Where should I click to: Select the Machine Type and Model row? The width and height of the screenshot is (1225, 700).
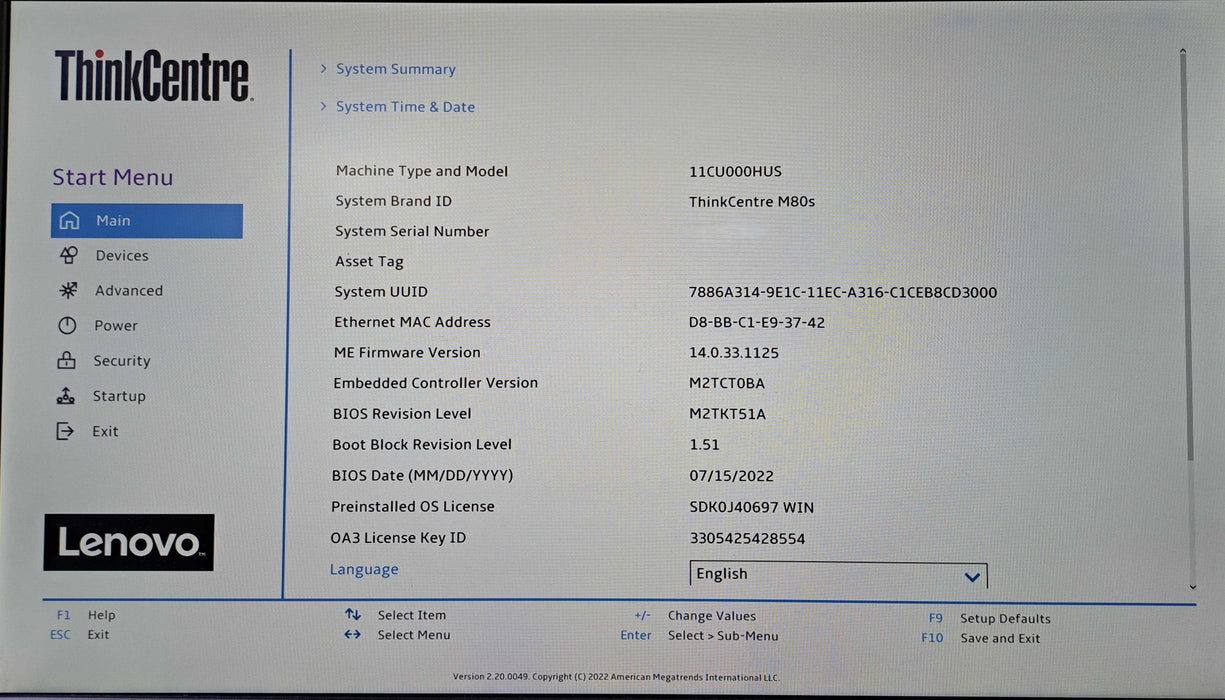421,171
